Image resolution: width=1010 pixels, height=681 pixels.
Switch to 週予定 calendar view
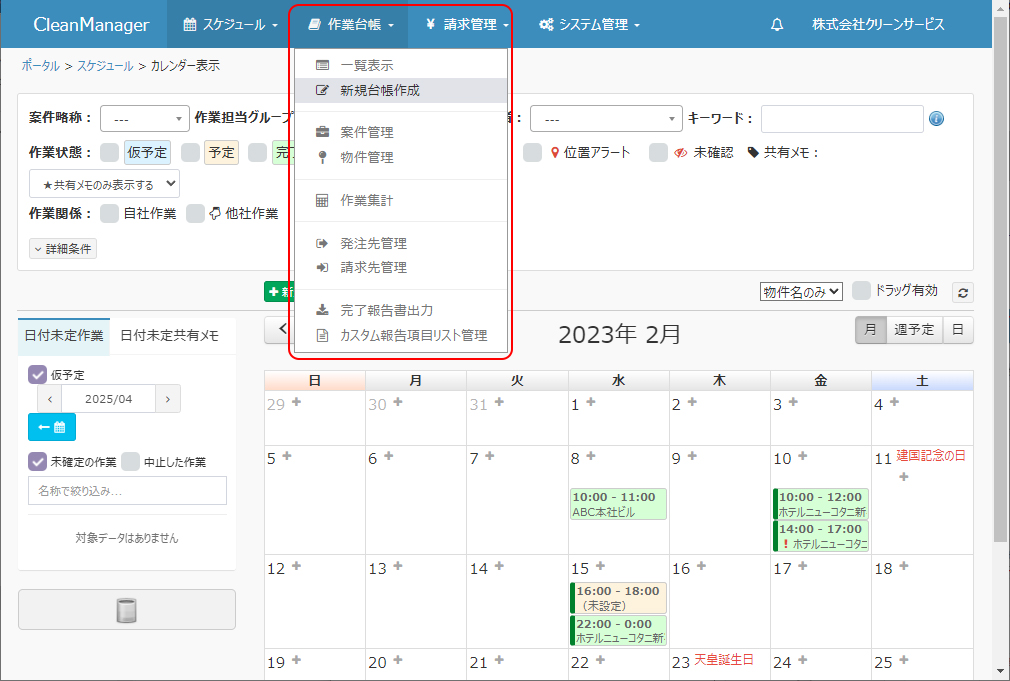913,330
